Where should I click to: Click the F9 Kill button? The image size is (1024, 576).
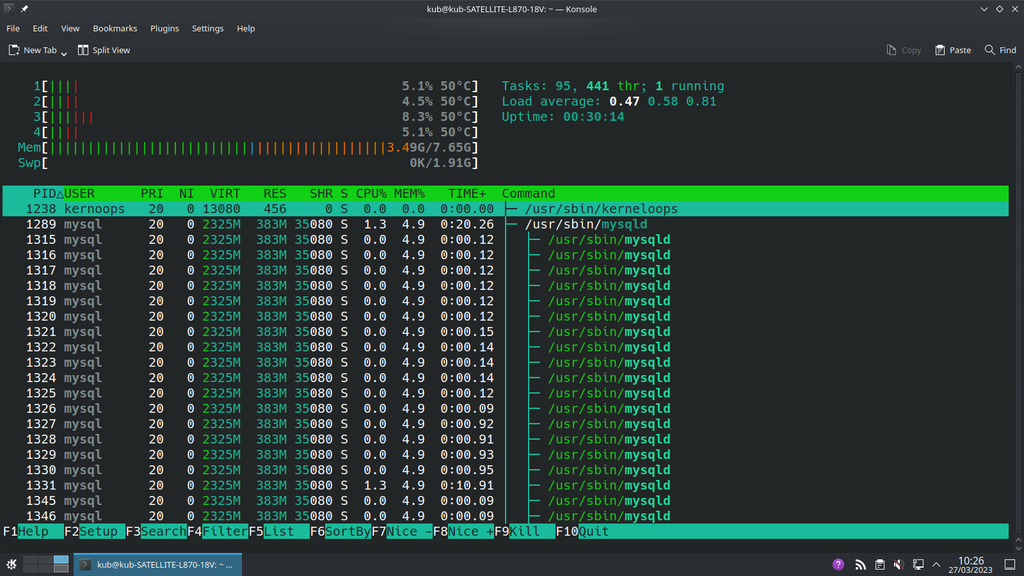click(x=526, y=531)
